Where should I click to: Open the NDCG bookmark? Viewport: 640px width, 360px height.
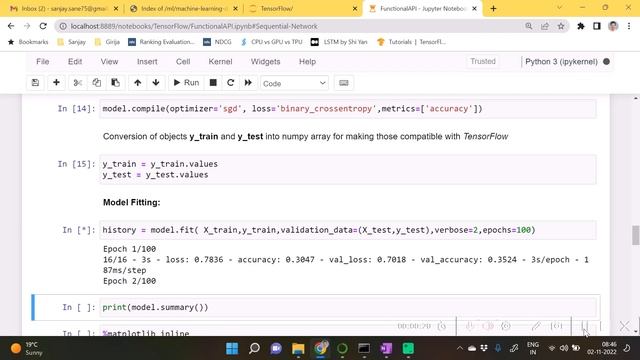coord(218,42)
